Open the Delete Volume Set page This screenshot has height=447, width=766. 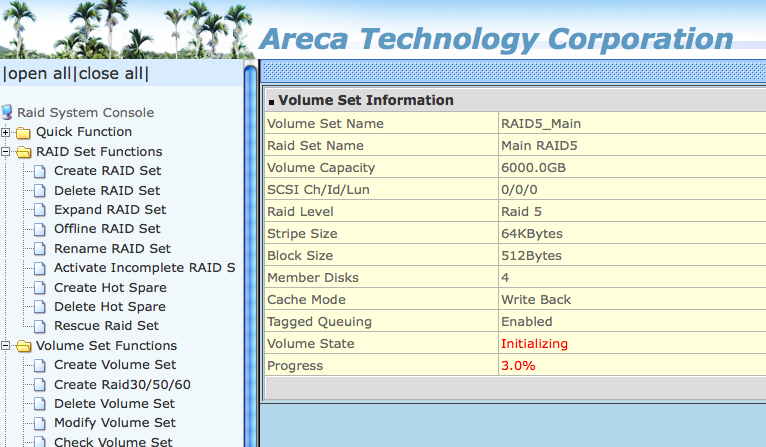114,404
